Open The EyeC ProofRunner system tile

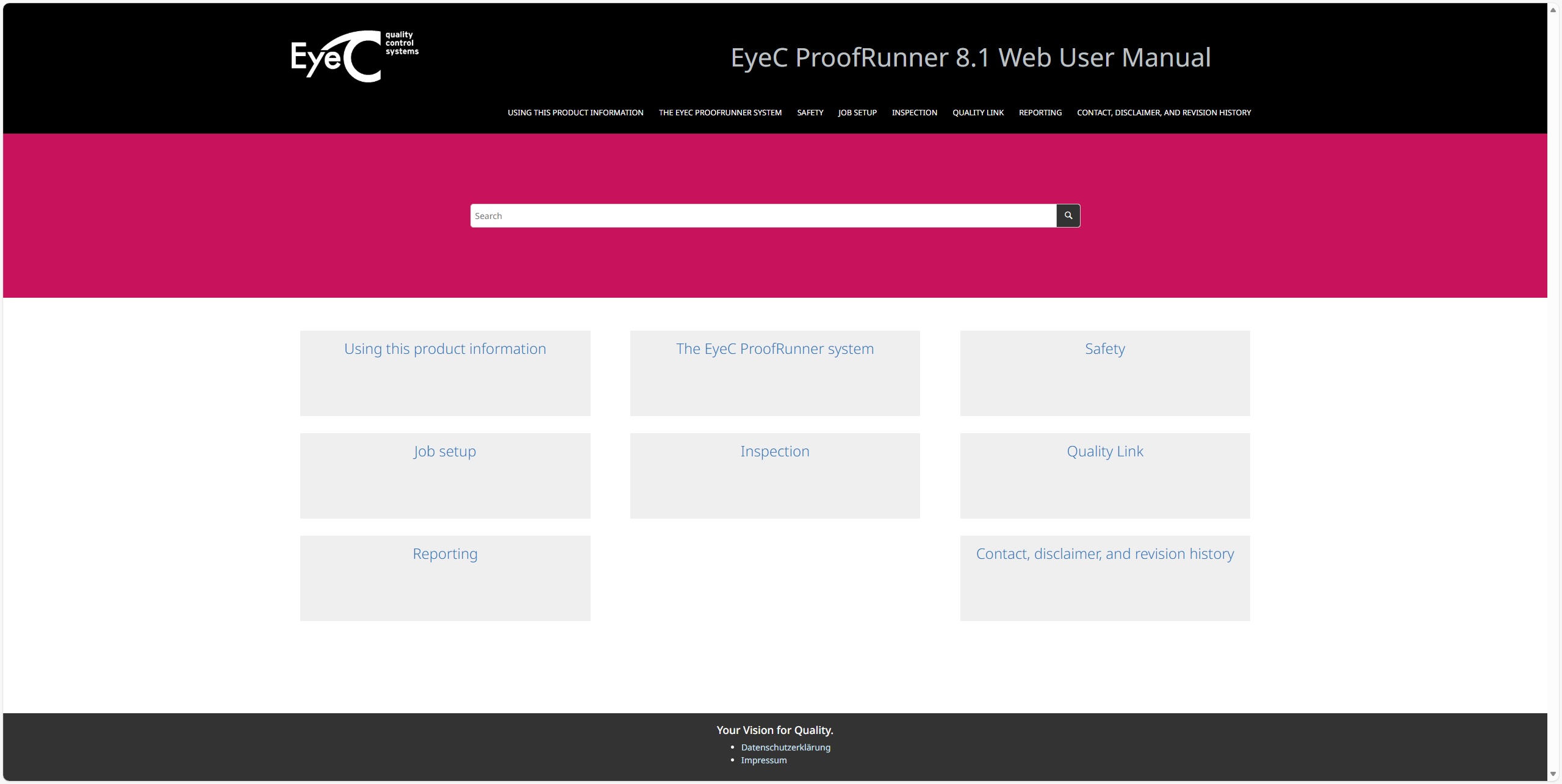click(x=774, y=349)
